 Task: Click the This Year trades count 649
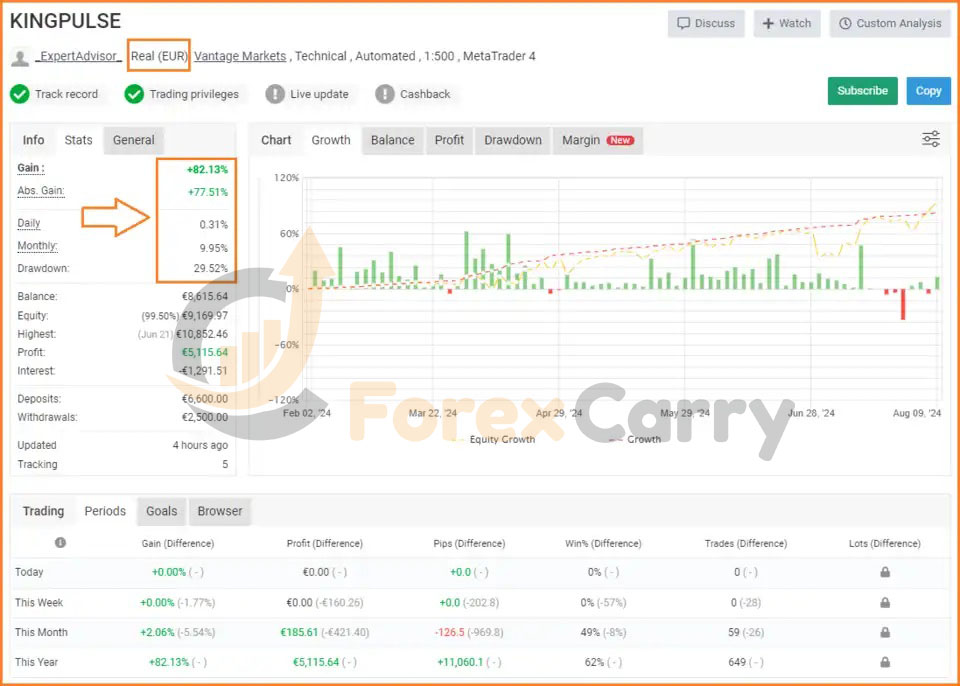click(x=737, y=662)
